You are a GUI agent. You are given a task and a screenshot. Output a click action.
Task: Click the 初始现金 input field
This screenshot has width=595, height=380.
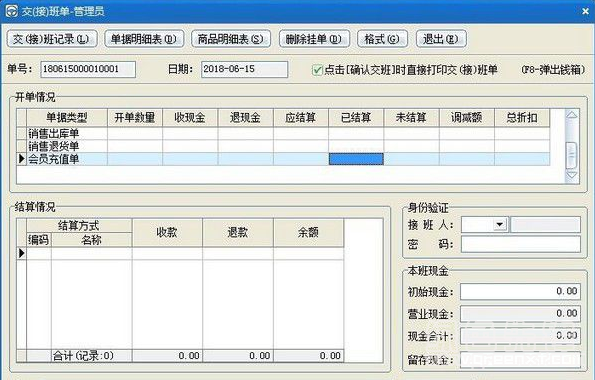pos(520,292)
